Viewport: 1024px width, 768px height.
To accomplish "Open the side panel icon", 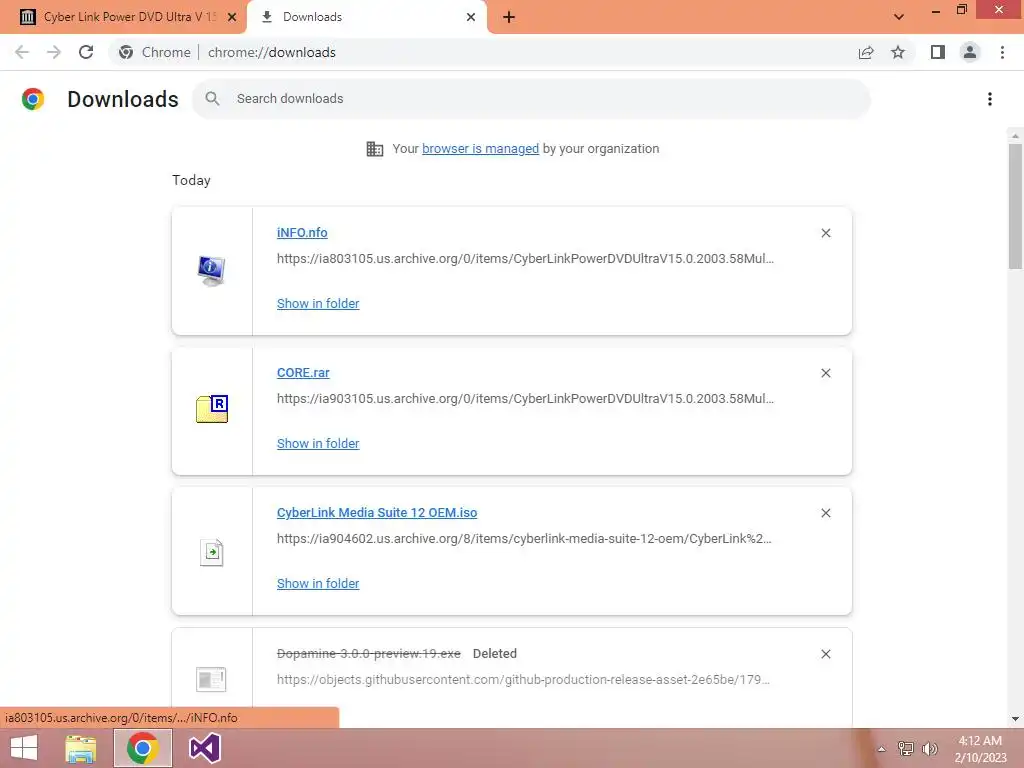I will (938, 52).
